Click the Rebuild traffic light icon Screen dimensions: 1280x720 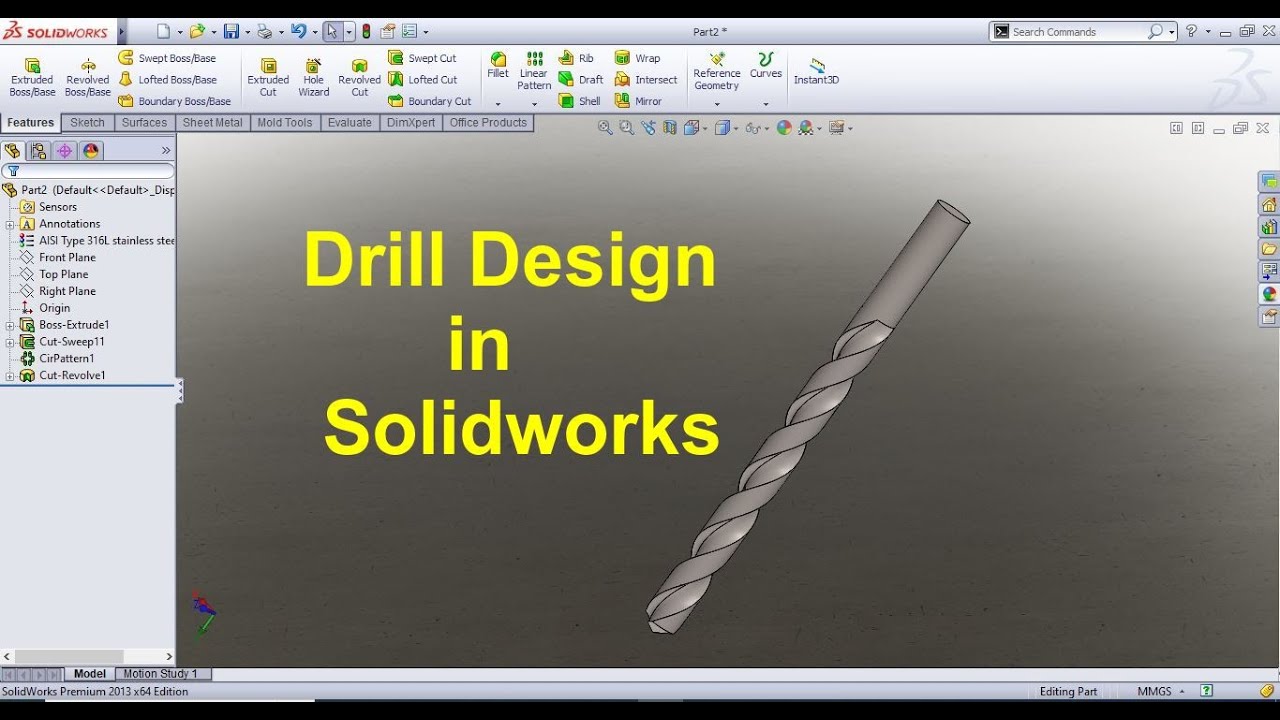pos(366,32)
